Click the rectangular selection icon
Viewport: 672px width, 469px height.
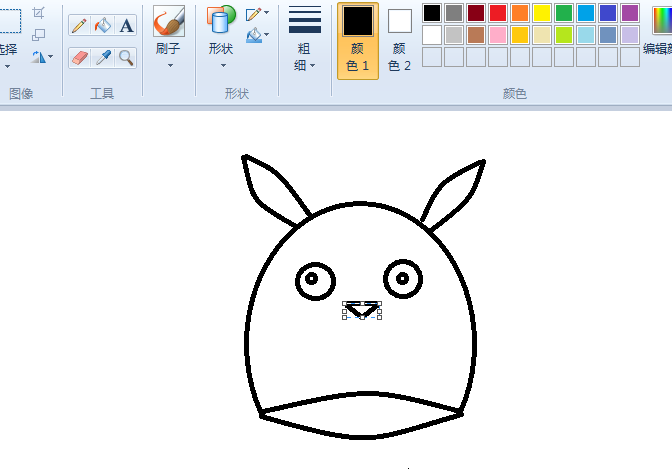9,21
